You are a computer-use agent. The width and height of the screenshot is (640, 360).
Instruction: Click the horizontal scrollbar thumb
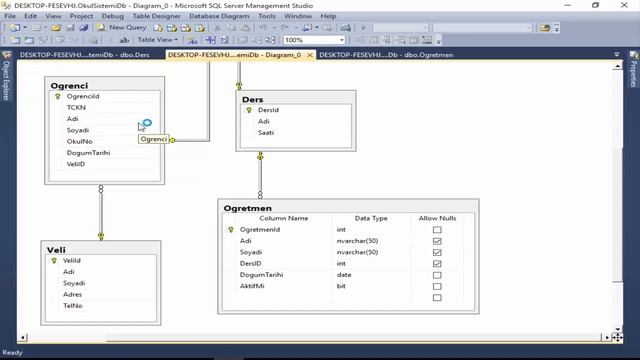(353, 338)
